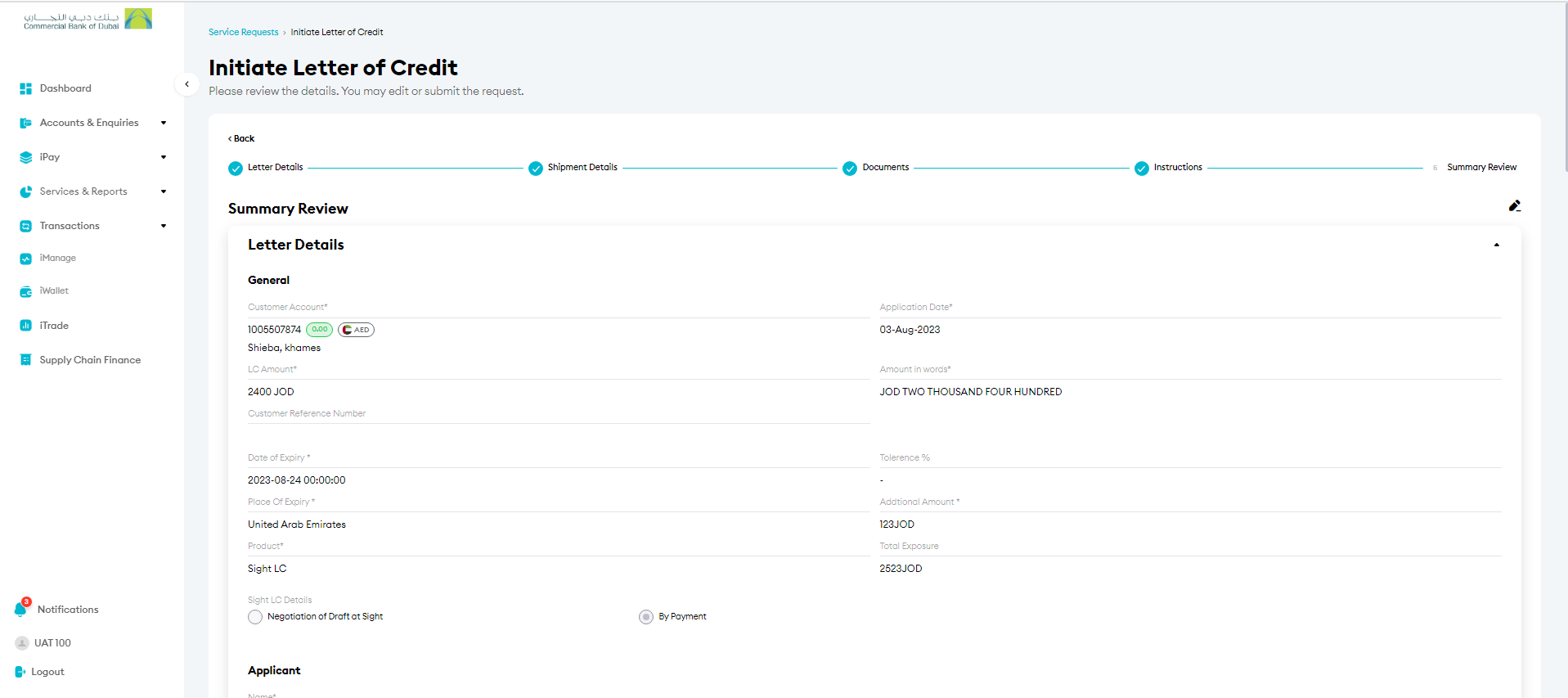Click the iManage sidebar icon

tap(25, 259)
